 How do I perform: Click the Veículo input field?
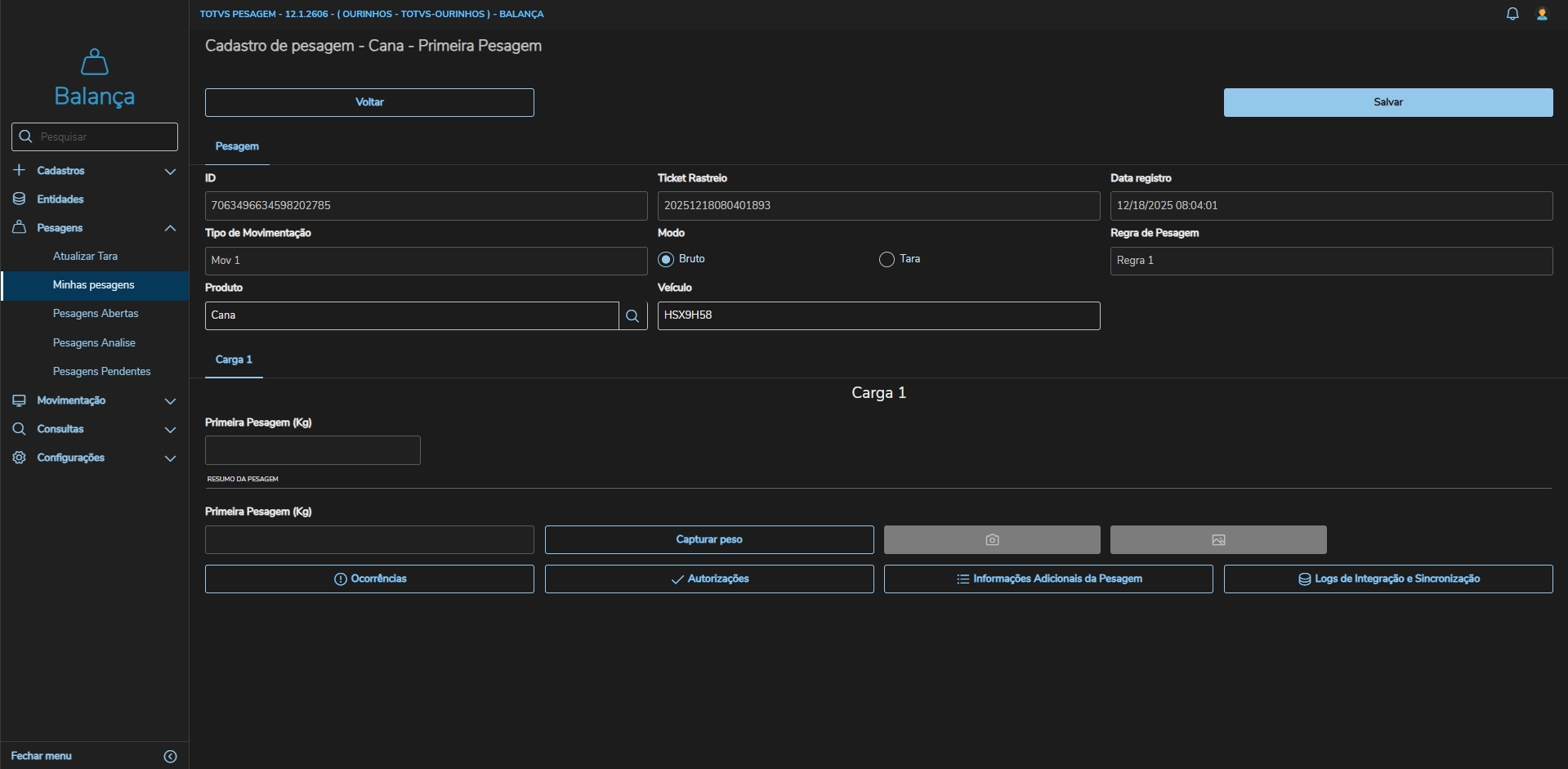coord(879,315)
